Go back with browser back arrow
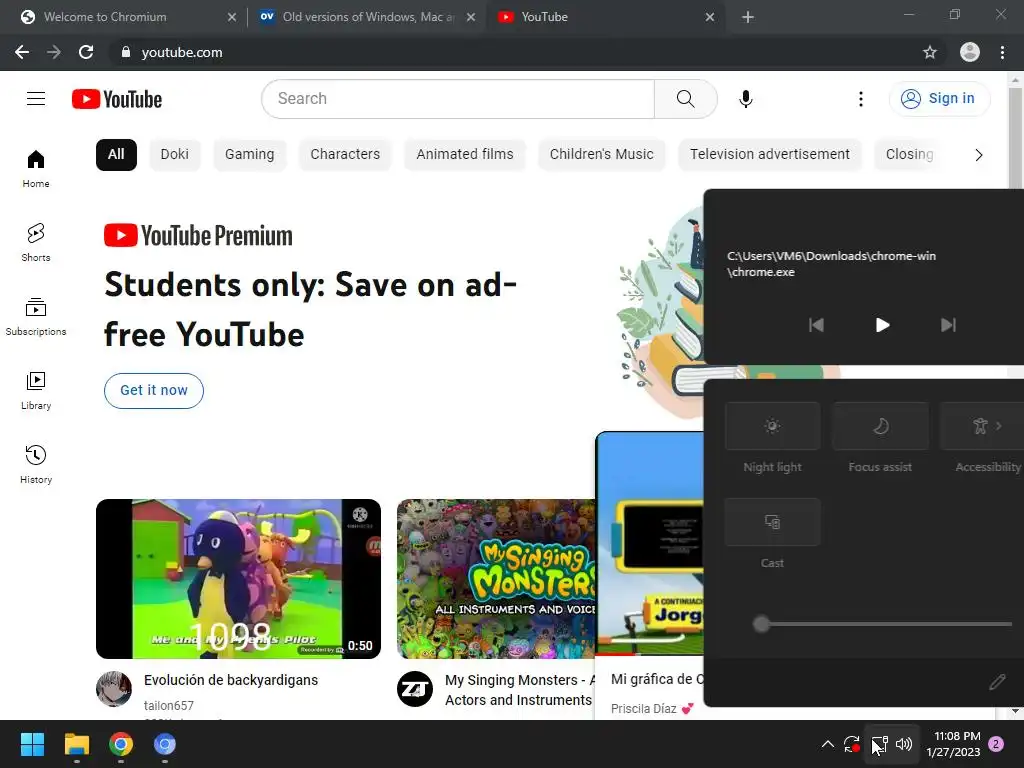This screenshot has width=1024, height=768. [x=22, y=52]
